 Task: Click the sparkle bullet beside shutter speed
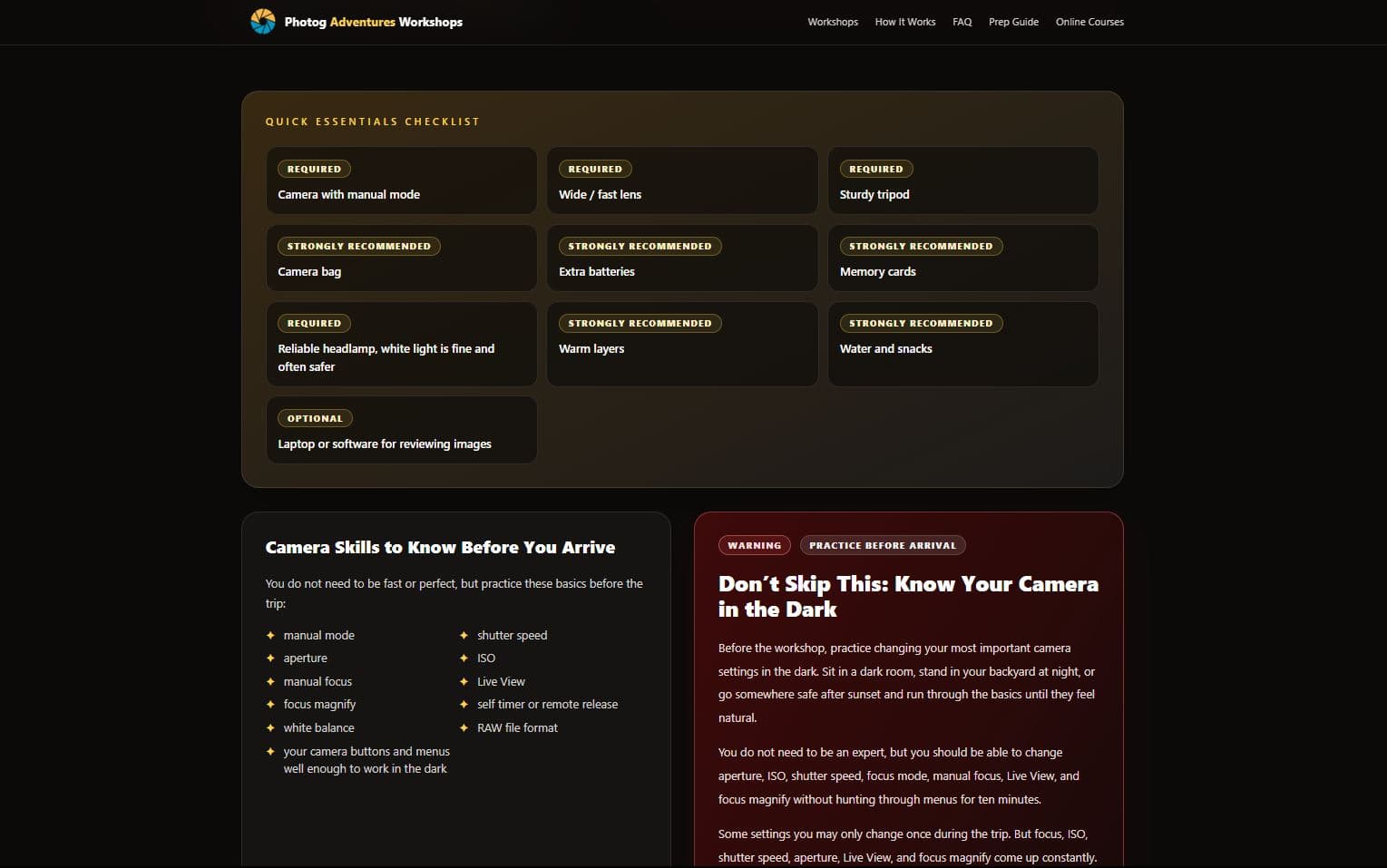coord(464,635)
